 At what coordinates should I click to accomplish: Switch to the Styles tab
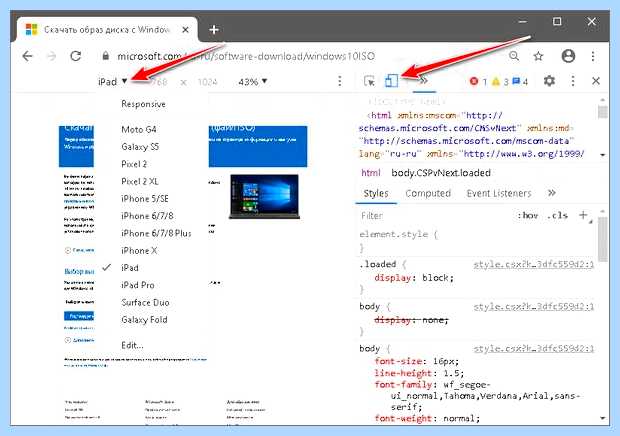tap(376, 193)
